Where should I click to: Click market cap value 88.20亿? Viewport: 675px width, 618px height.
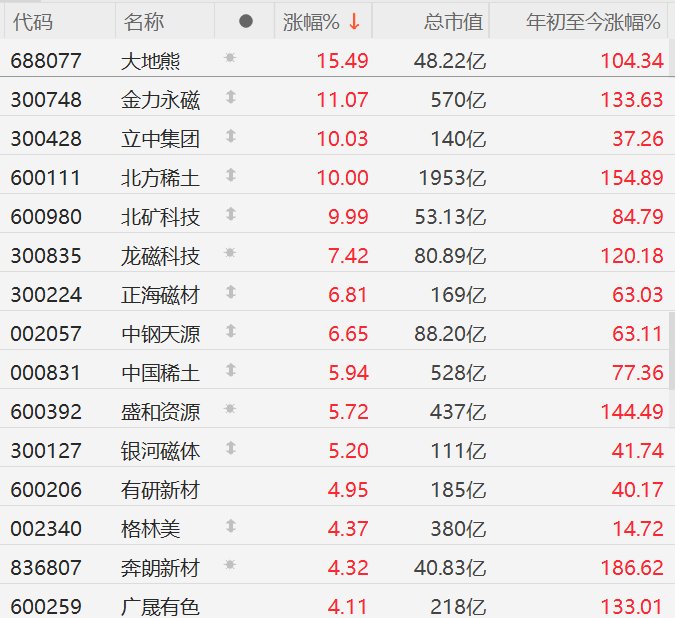pyautogui.click(x=450, y=334)
